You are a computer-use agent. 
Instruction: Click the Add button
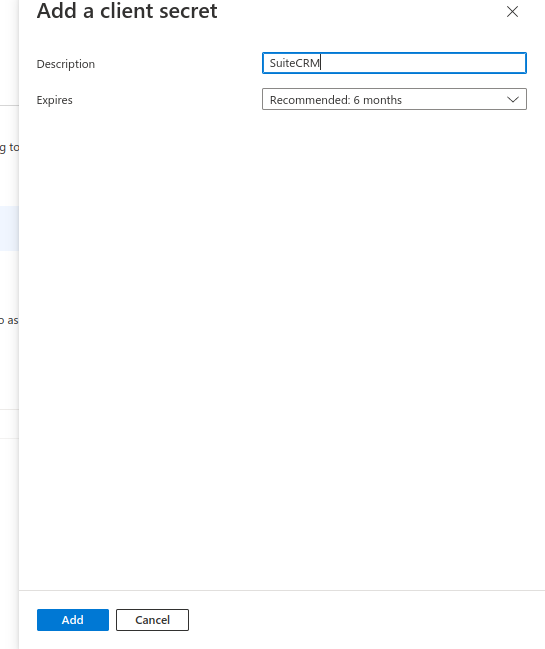click(73, 620)
